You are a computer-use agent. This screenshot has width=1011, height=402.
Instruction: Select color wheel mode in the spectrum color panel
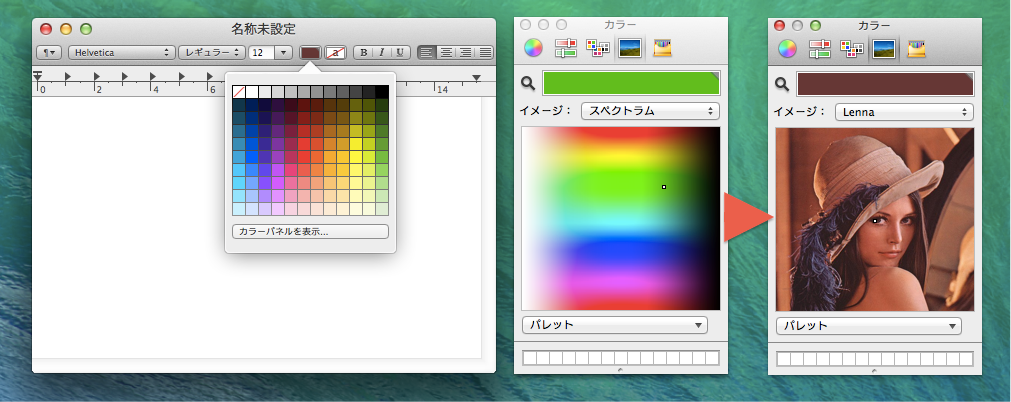pos(533,48)
